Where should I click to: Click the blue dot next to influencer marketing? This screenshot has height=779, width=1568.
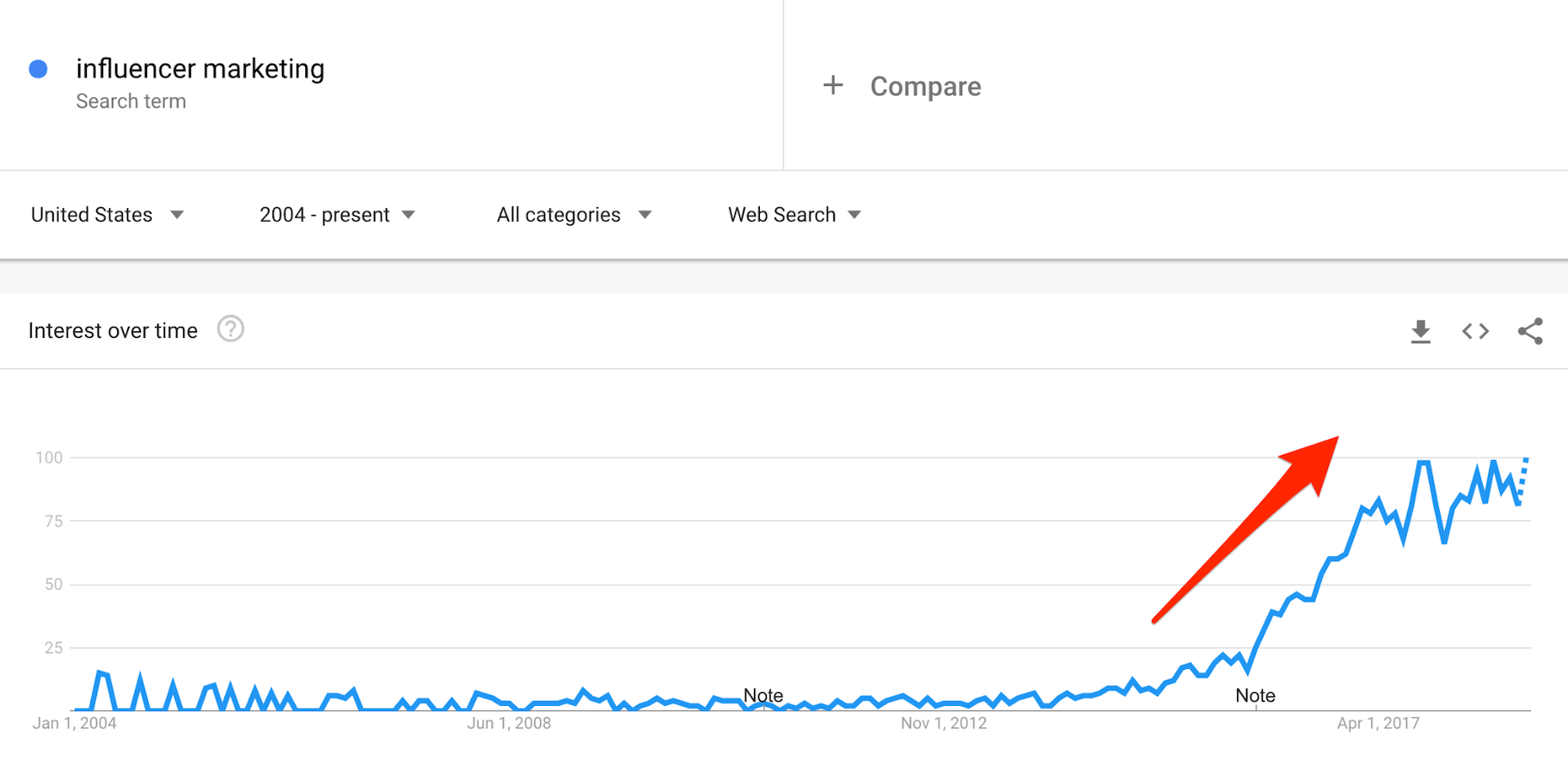(x=38, y=69)
